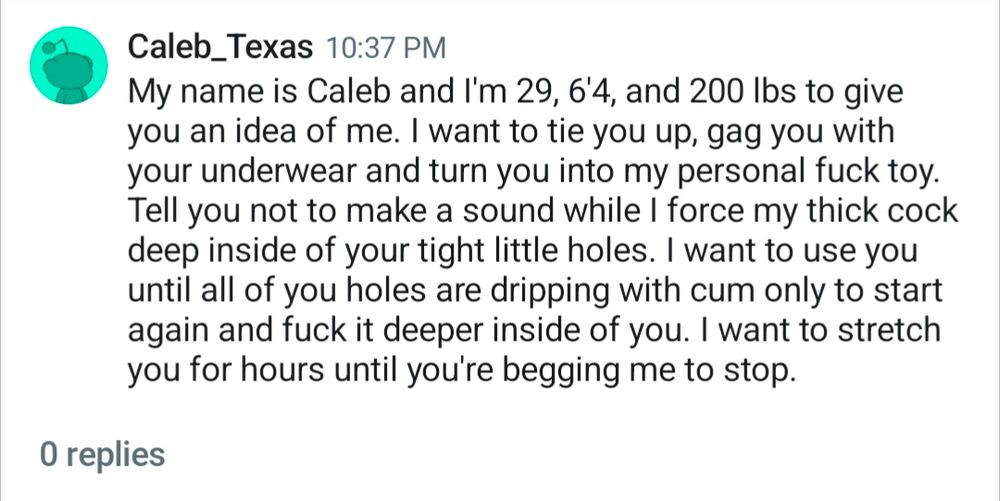Select the message line starting "My name is Caleb"
Image resolution: width=1000 pixels, height=501 pixels.
coord(515,92)
